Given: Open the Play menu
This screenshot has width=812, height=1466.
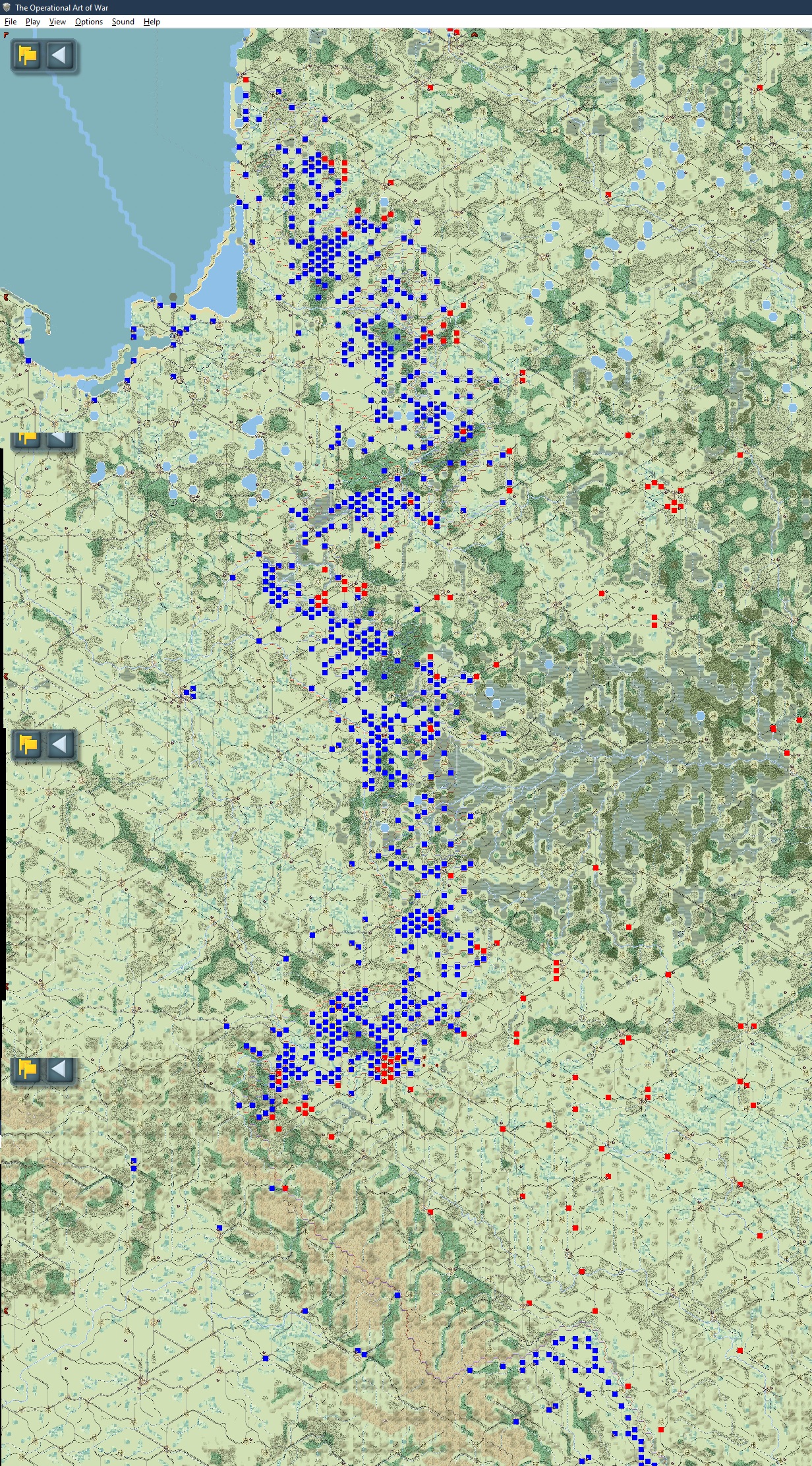Looking at the screenshot, I should pos(33,22).
